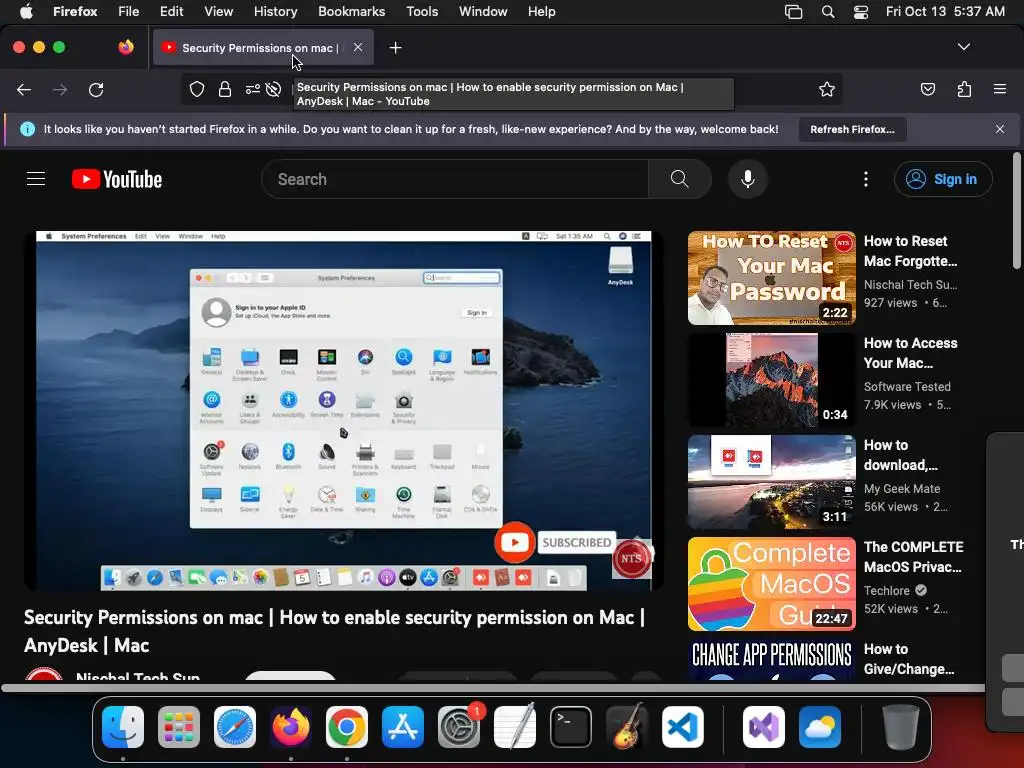Screen dimensions: 1024x768
Task: Open the YouTube guide hamburger menu
Action: tap(36, 179)
